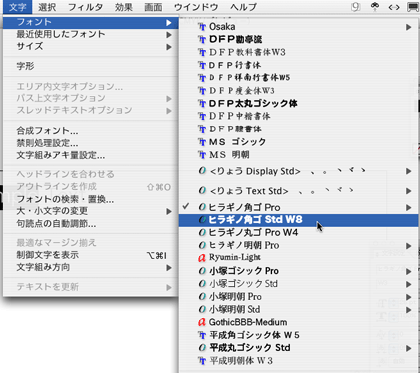This screenshot has width=420, height=373.
Task: Expand ヒラギノ角ゴ Pro submenu arrow
Action: coord(409,207)
